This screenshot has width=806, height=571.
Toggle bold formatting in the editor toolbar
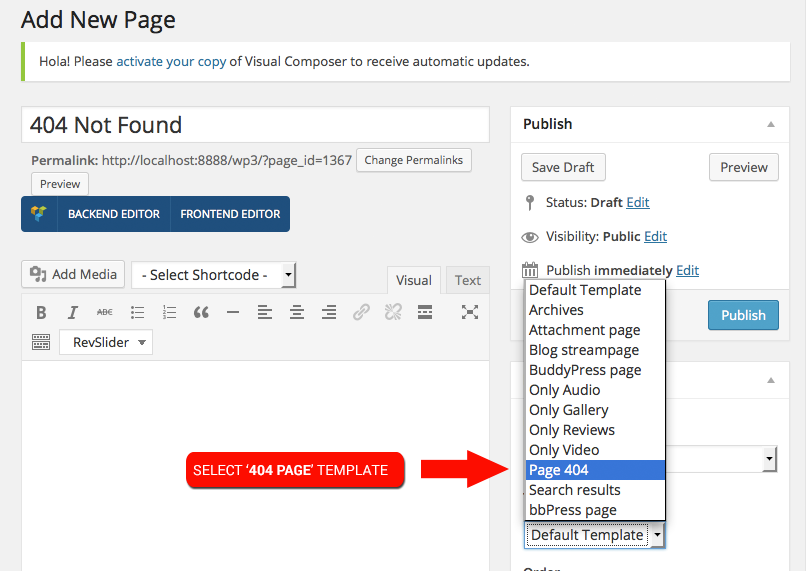click(41, 312)
